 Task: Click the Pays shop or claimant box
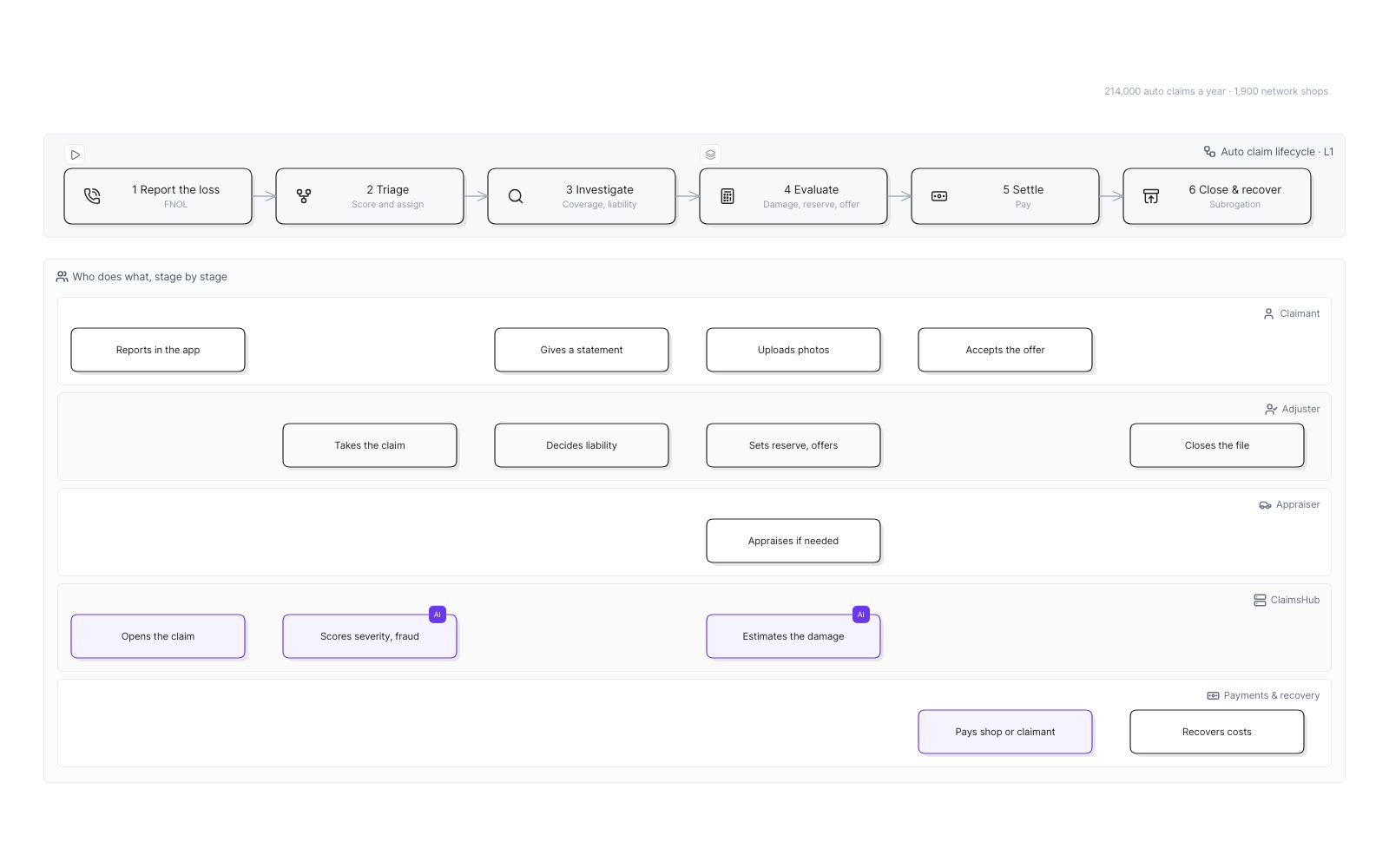point(1005,732)
